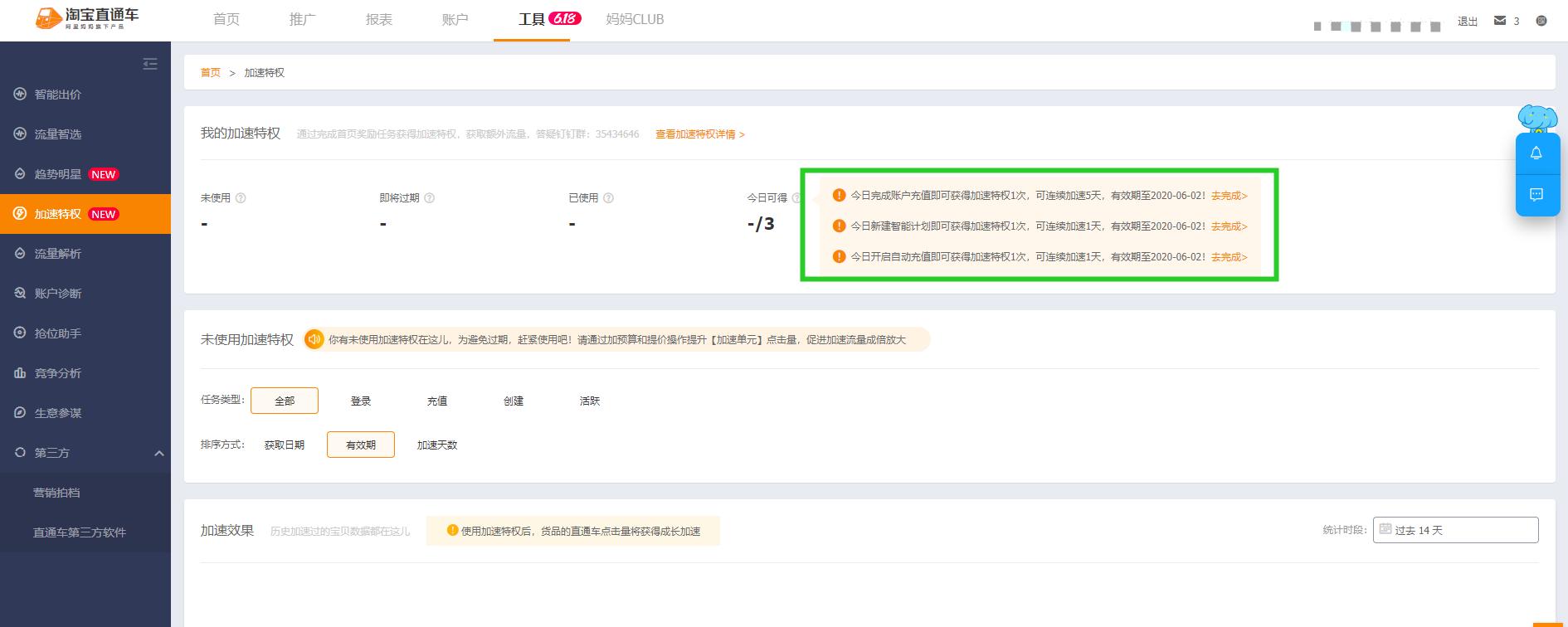Open the mail messages envelope icon
Viewport: 1568px width, 627px height.
click(1500, 21)
